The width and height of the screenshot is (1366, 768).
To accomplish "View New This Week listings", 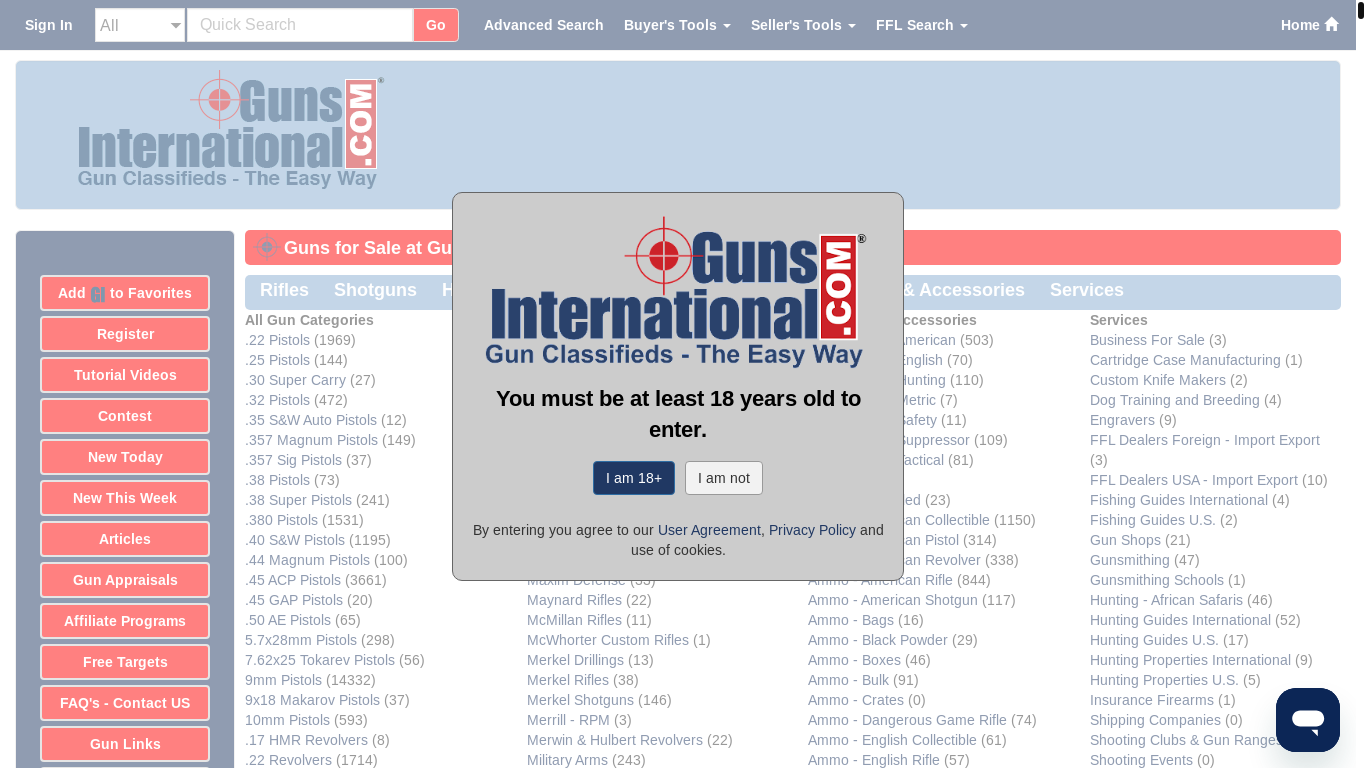I will tap(125, 498).
